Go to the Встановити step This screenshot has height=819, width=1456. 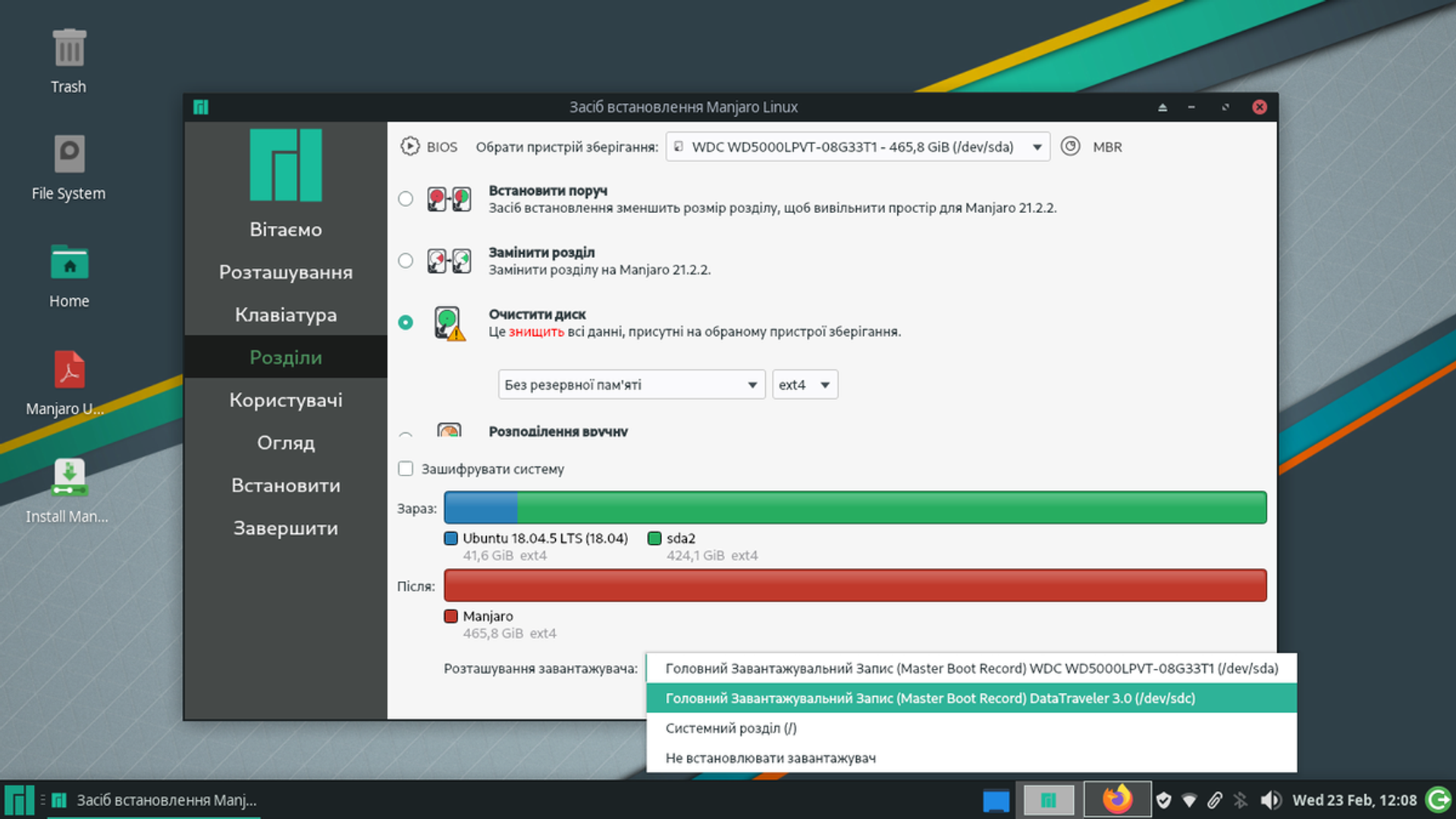[x=286, y=485]
